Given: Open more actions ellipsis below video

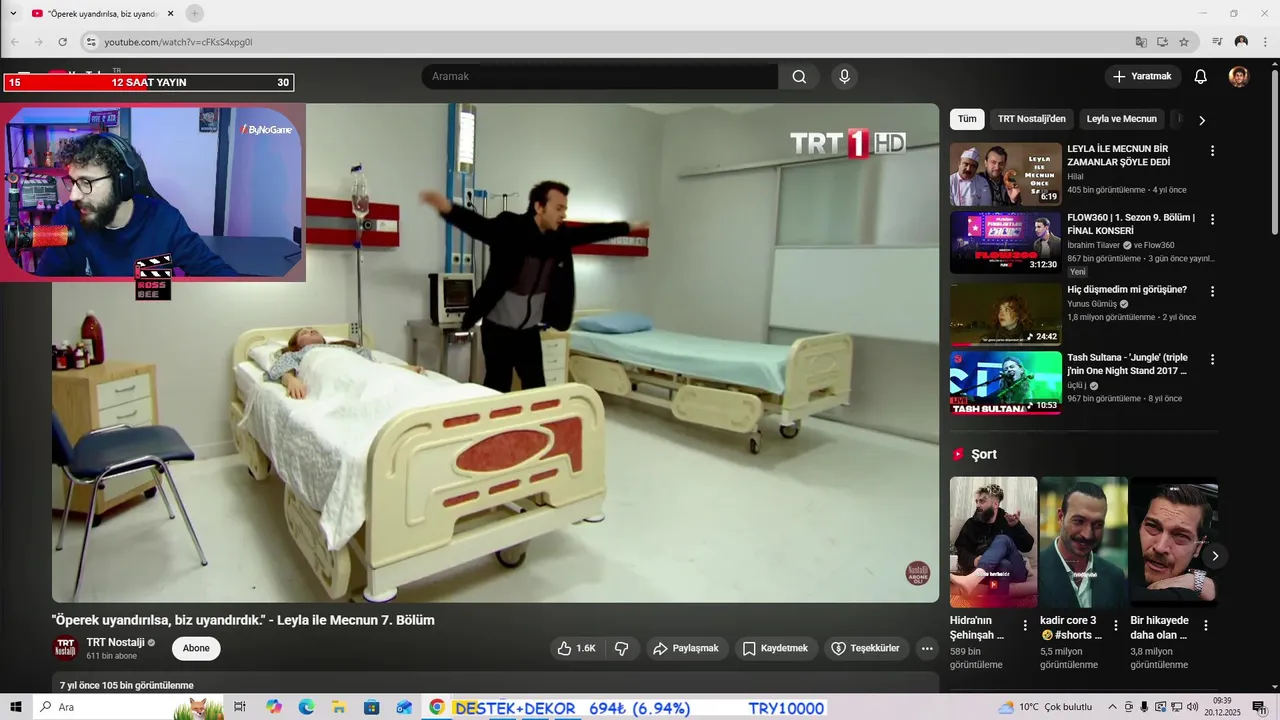Looking at the screenshot, I should tap(927, 648).
